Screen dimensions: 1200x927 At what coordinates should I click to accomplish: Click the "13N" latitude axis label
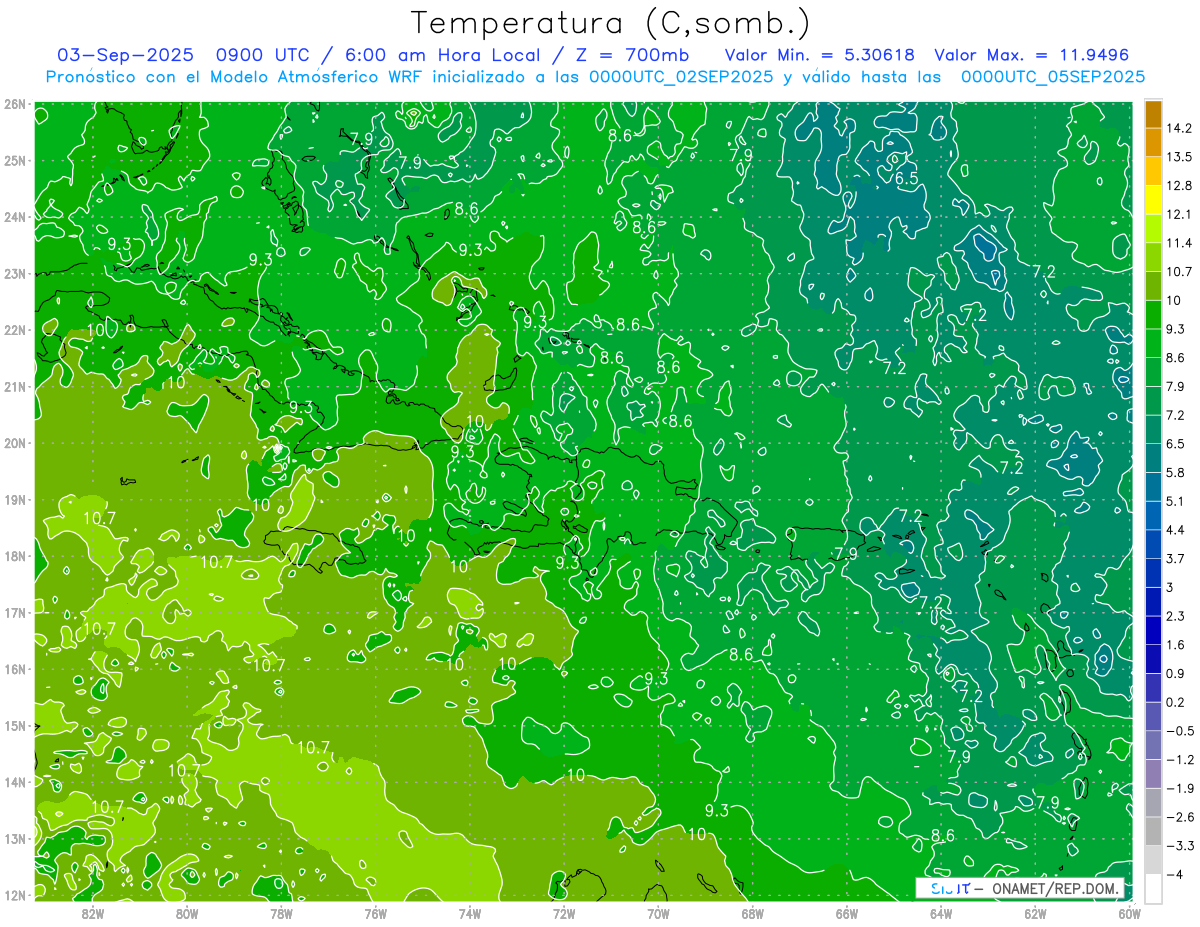tap(14, 838)
